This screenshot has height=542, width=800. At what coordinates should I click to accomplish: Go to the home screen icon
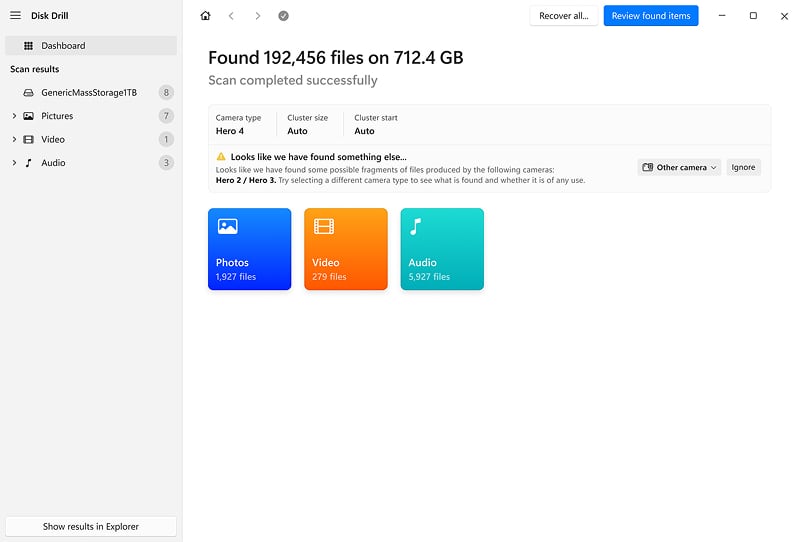click(205, 16)
